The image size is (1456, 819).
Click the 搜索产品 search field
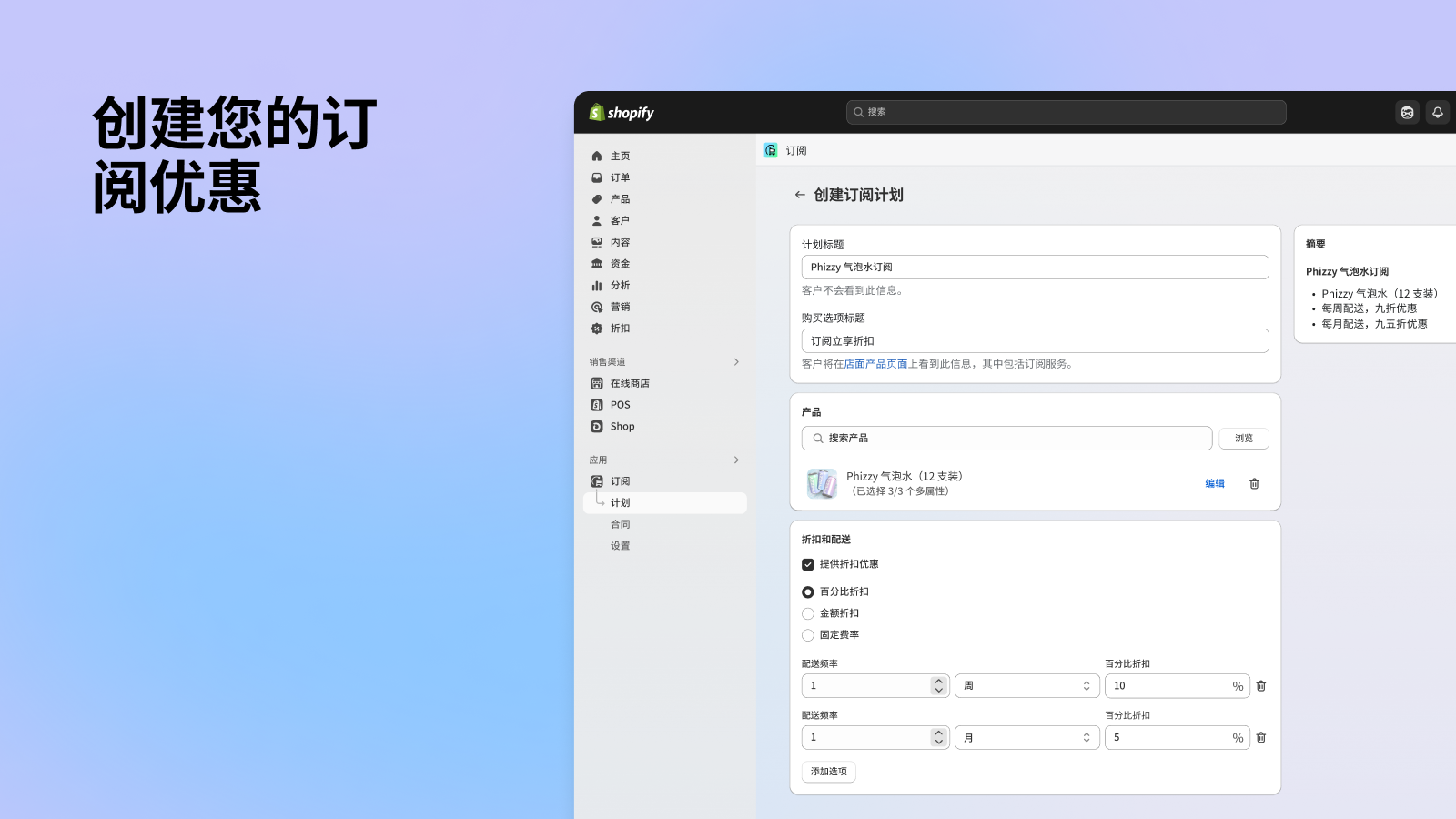1006,439
